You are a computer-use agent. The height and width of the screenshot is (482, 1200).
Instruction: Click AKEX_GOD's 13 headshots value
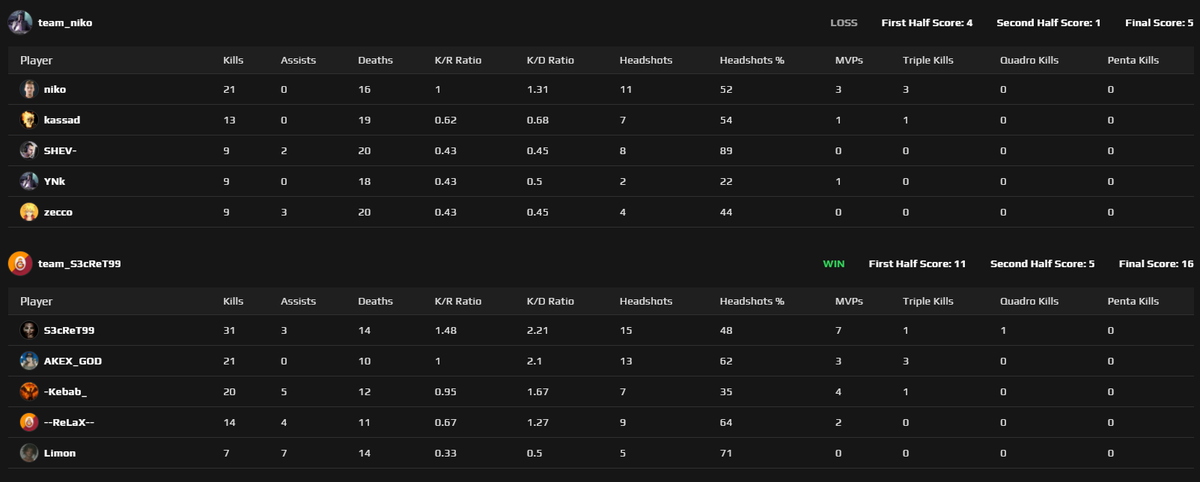coord(626,361)
